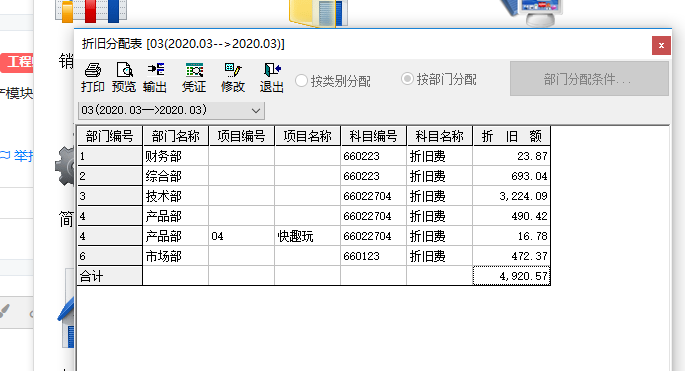Click the 部门分配条件 button
This screenshot has height=371, width=685.
click(x=589, y=79)
